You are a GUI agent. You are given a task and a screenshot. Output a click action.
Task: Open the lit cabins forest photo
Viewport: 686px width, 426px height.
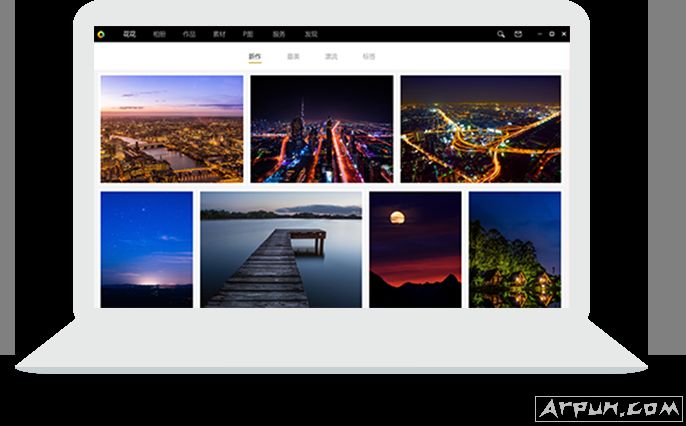pos(515,250)
